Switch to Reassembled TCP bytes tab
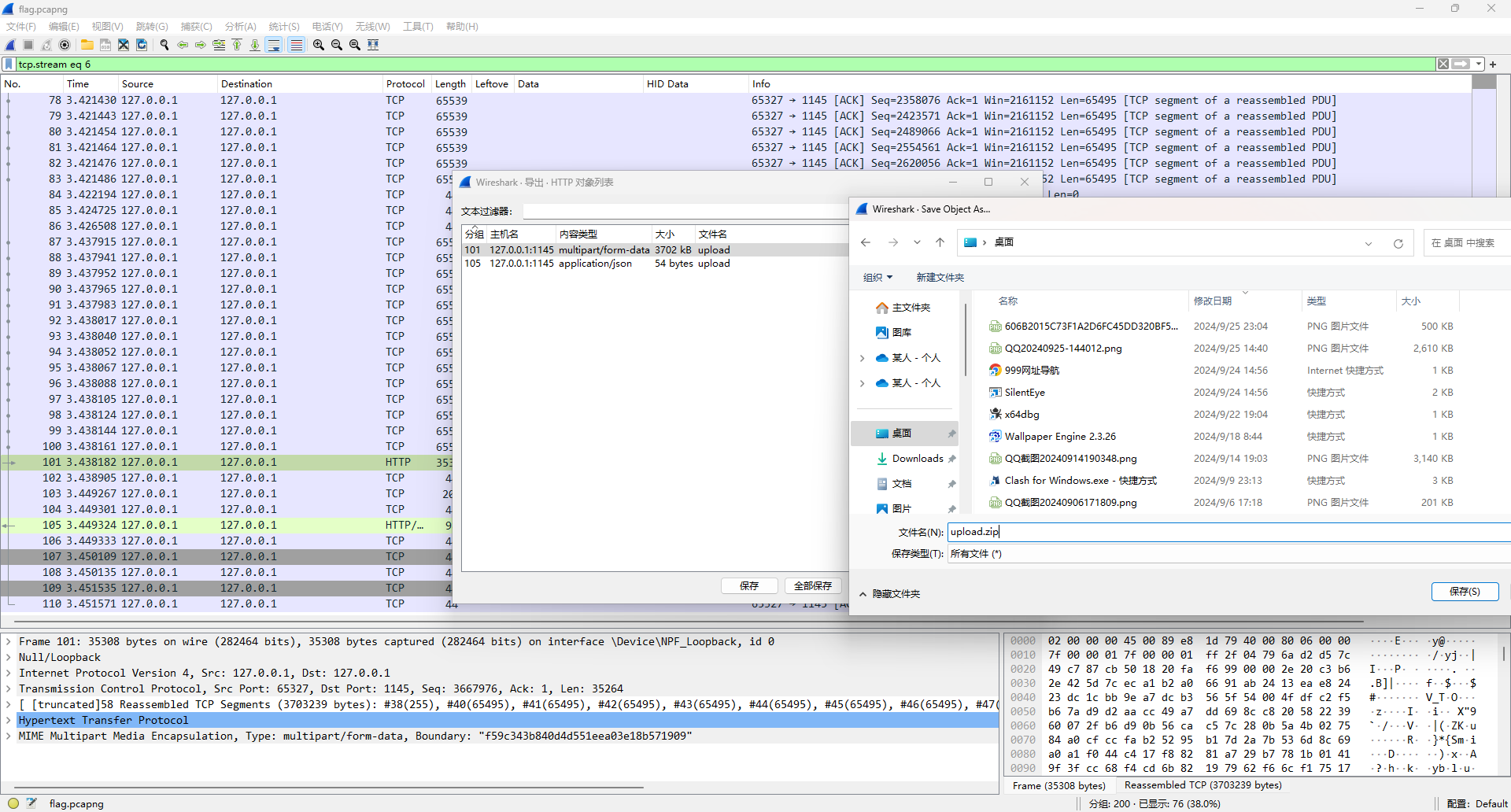1511x812 pixels. (x=1203, y=785)
